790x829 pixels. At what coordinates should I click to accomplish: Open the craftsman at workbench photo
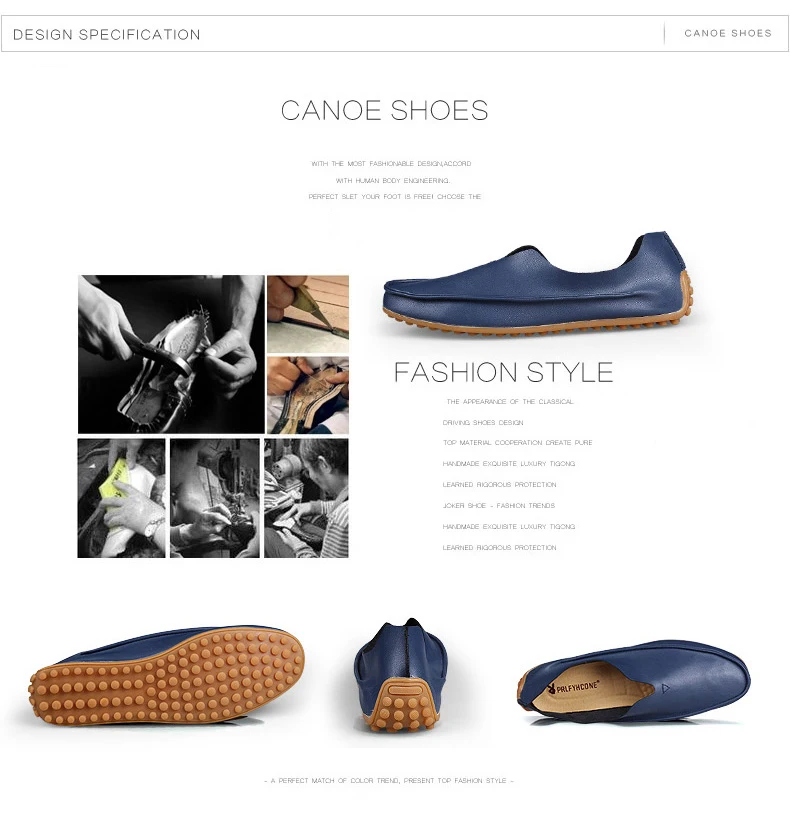pos(306,498)
